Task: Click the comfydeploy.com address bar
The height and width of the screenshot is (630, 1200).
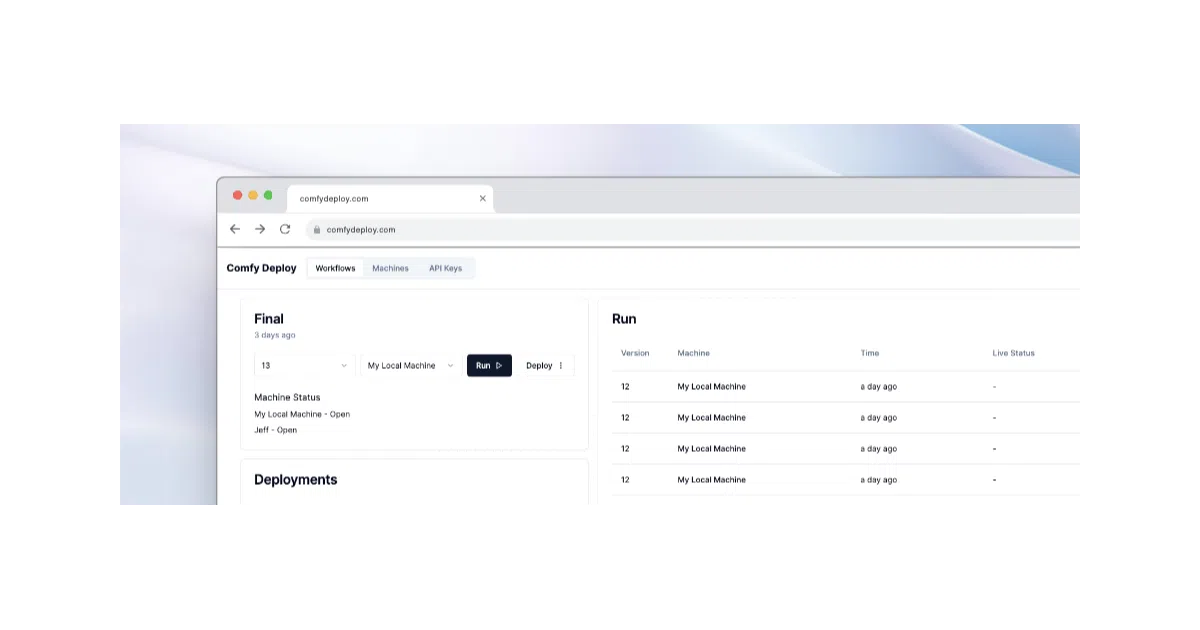Action: pyautogui.click(x=690, y=229)
